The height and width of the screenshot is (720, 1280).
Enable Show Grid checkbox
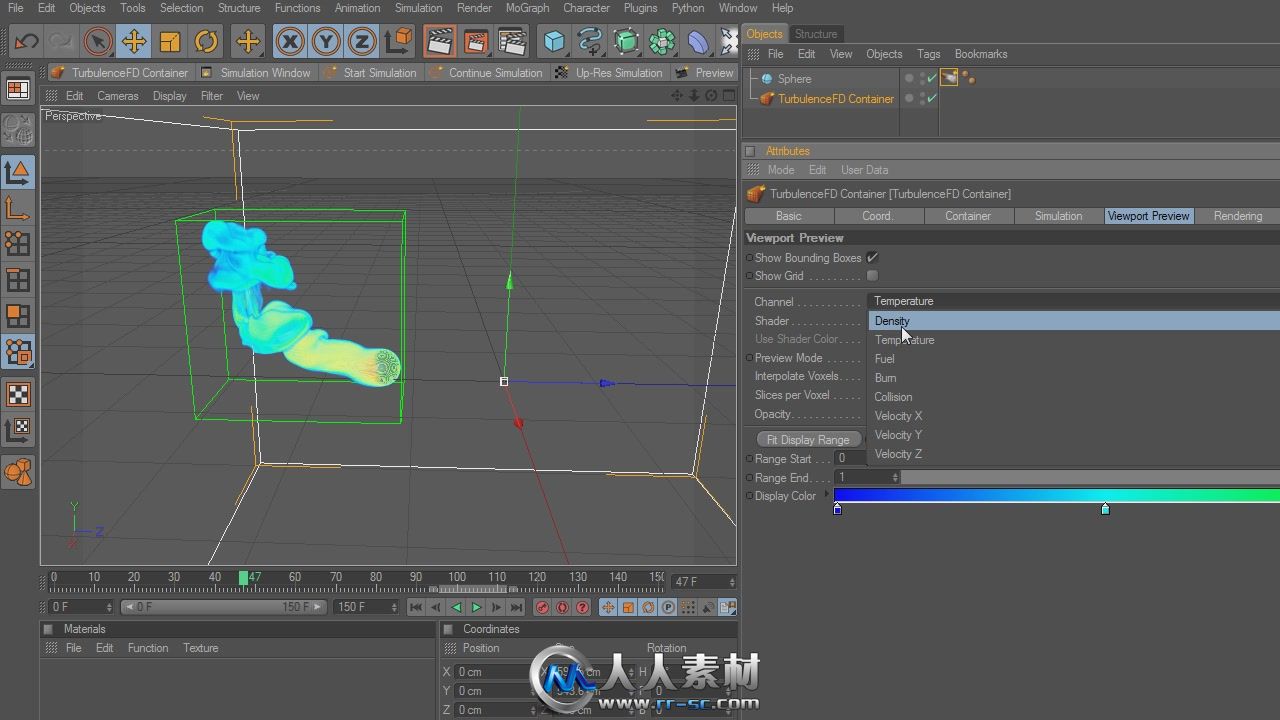click(872, 276)
